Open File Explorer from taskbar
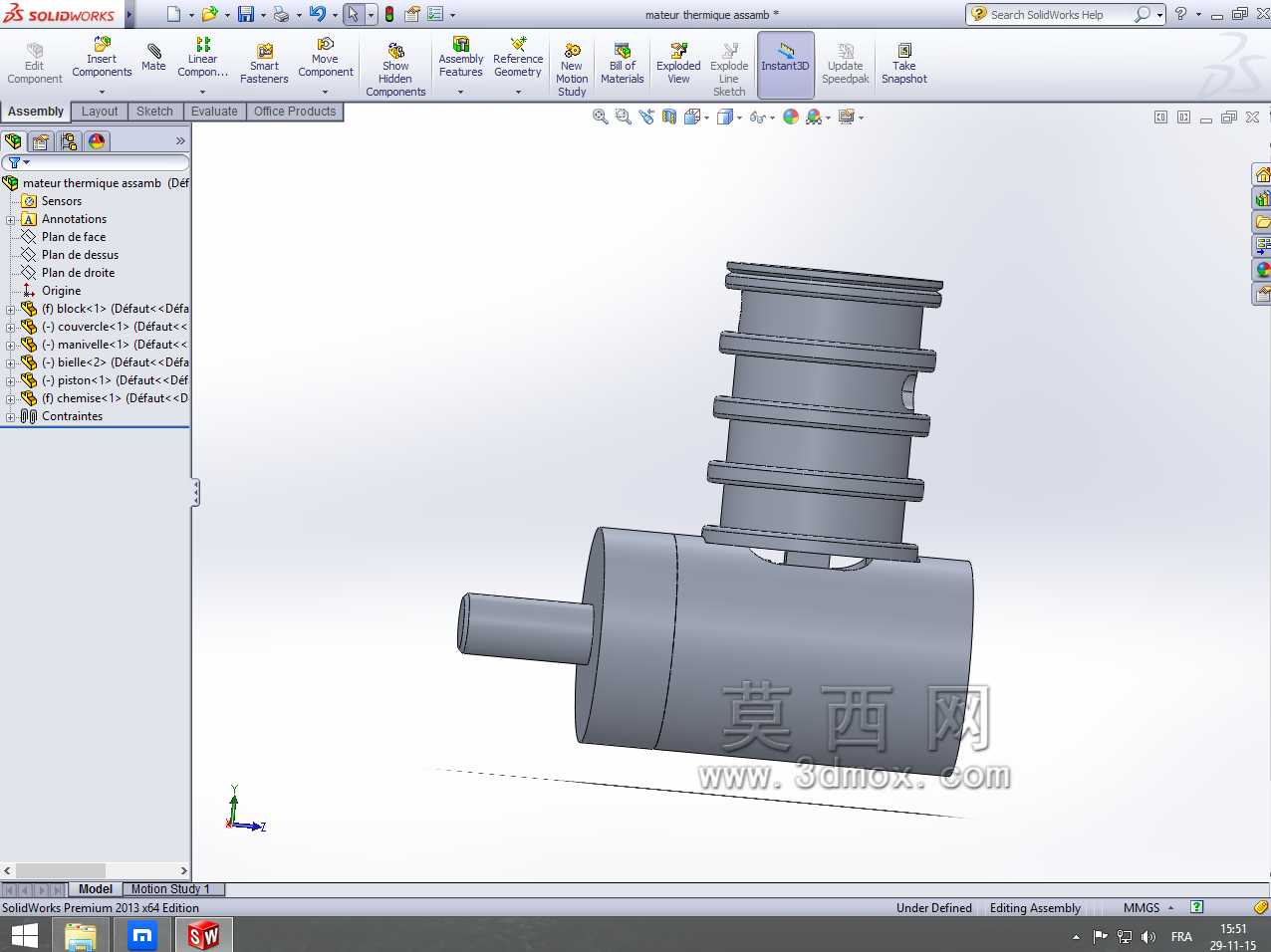 pos(80,935)
